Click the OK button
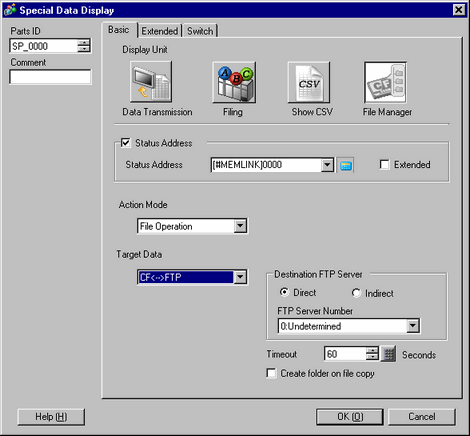This screenshot has width=470, height=436. point(350,417)
